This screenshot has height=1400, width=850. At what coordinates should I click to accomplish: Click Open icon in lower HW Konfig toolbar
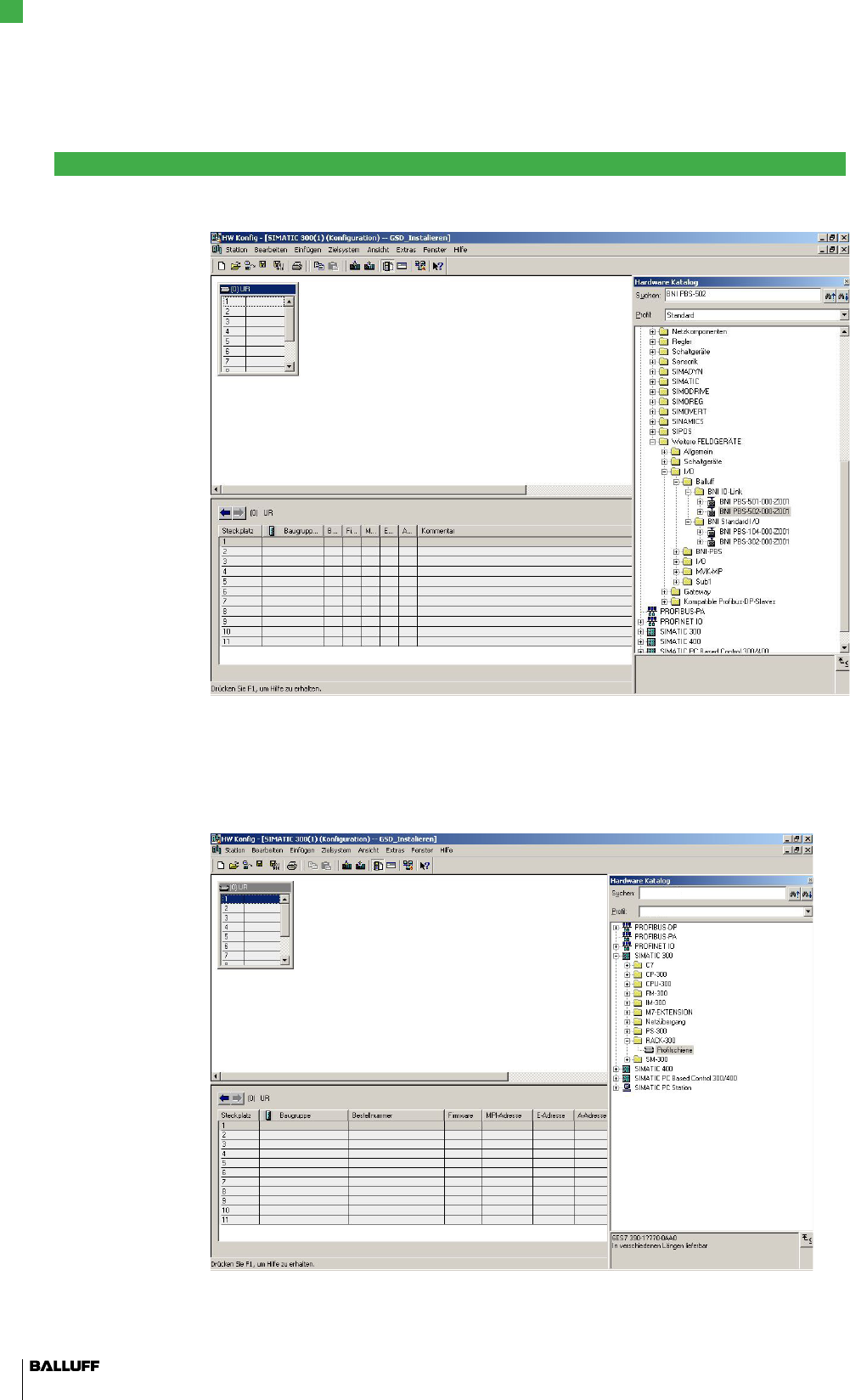tap(234, 866)
